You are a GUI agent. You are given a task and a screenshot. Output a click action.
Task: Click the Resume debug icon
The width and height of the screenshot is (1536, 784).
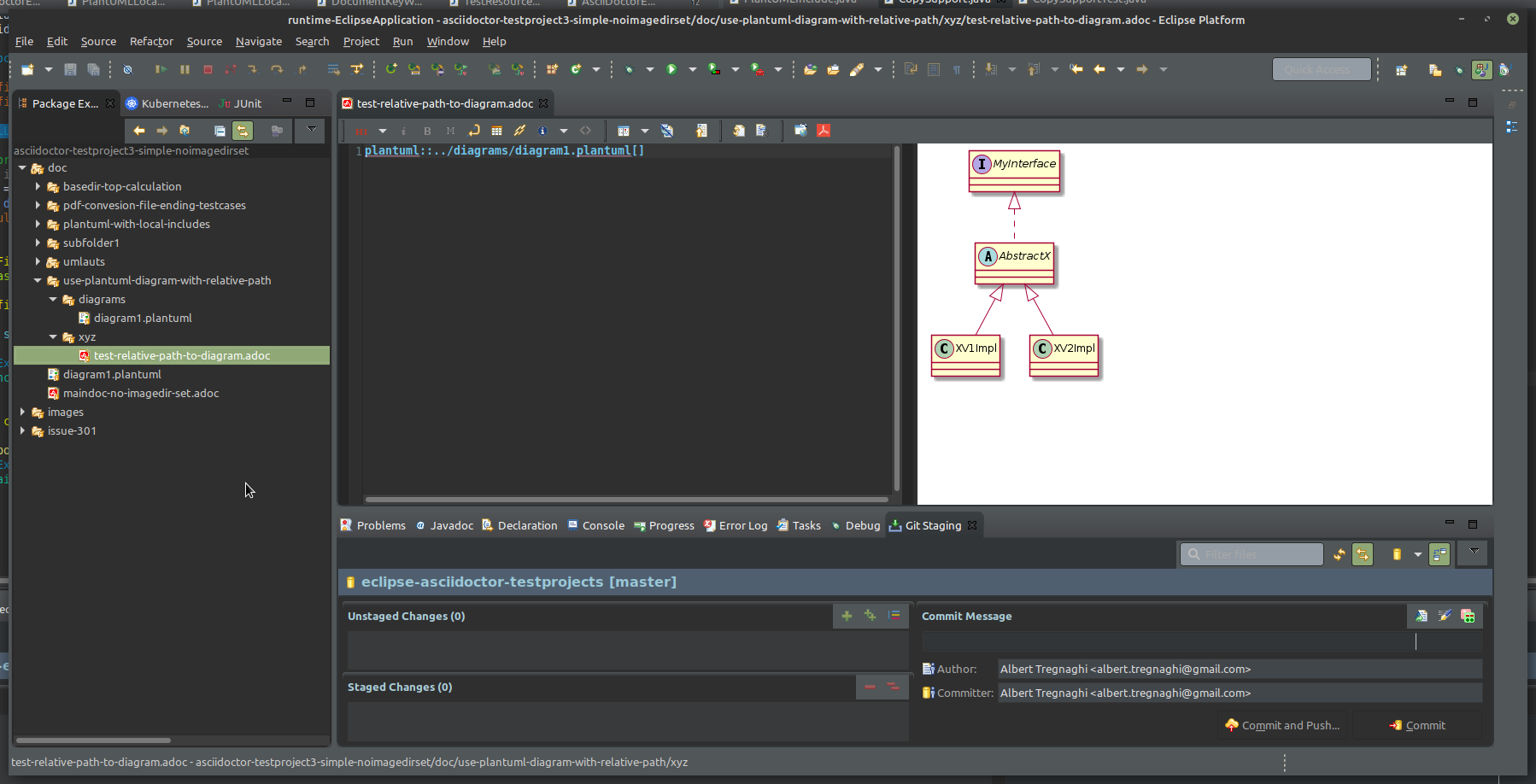tap(161, 69)
